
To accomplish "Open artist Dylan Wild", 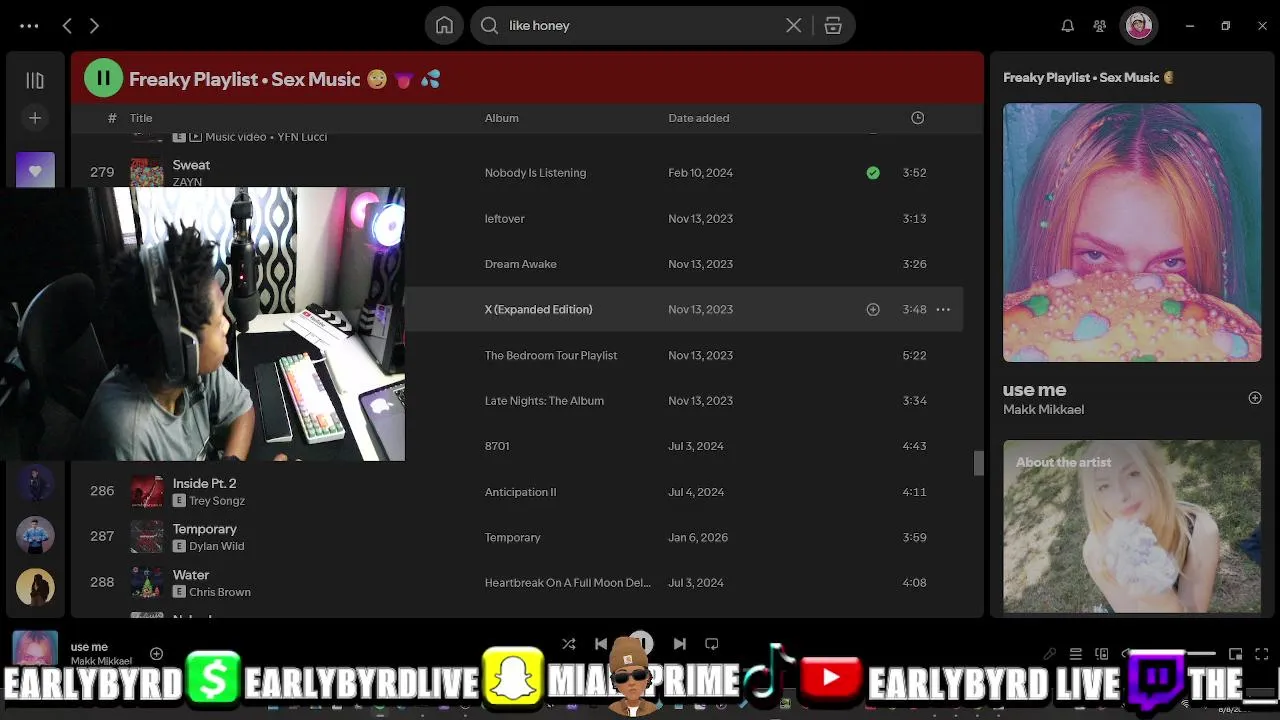I will click(217, 547).
